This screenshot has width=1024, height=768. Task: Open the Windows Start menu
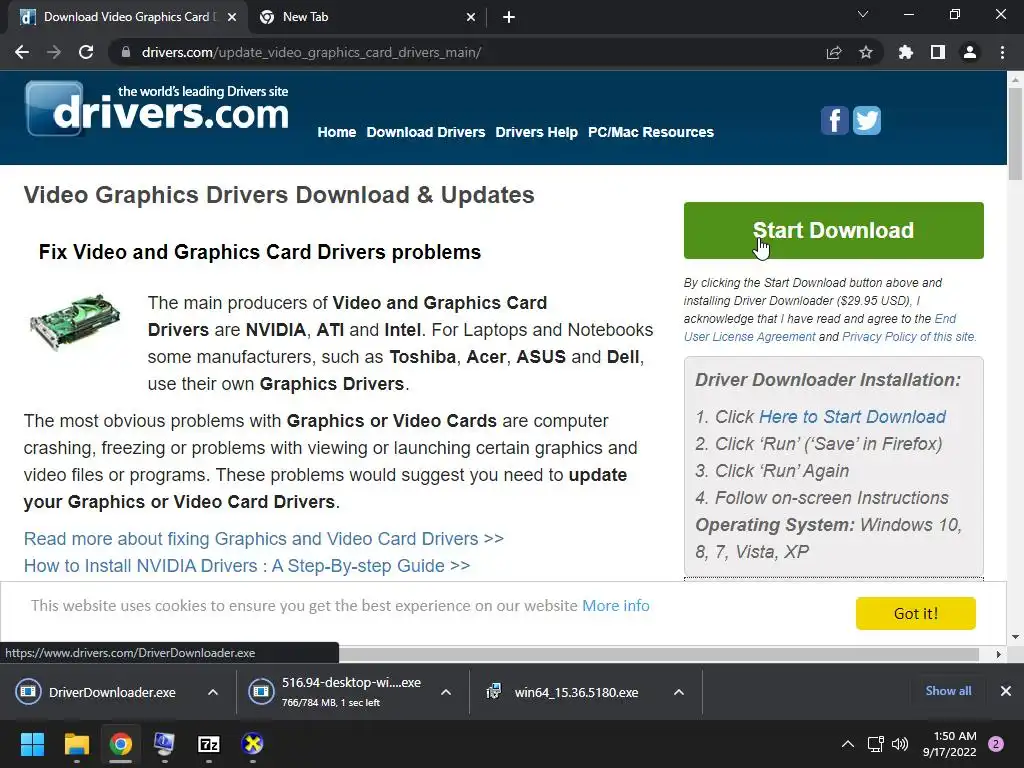point(32,744)
